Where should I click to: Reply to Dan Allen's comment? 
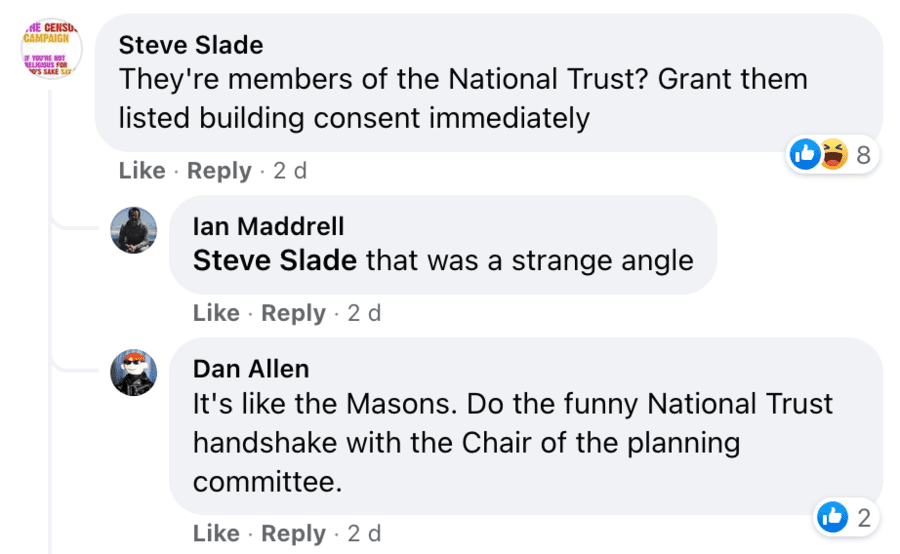(293, 534)
